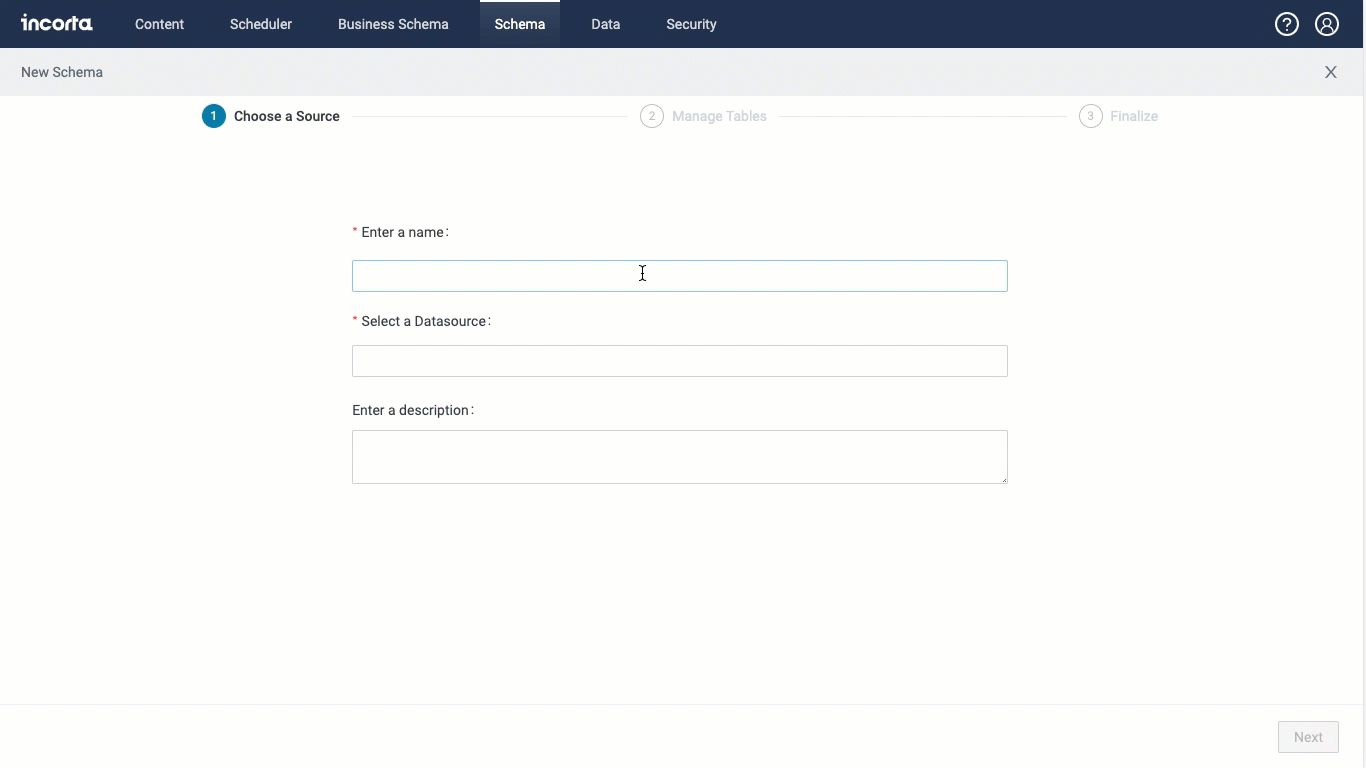Open the Select a Datasource dropdown
1366x768 pixels.
pyautogui.click(x=680, y=361)
